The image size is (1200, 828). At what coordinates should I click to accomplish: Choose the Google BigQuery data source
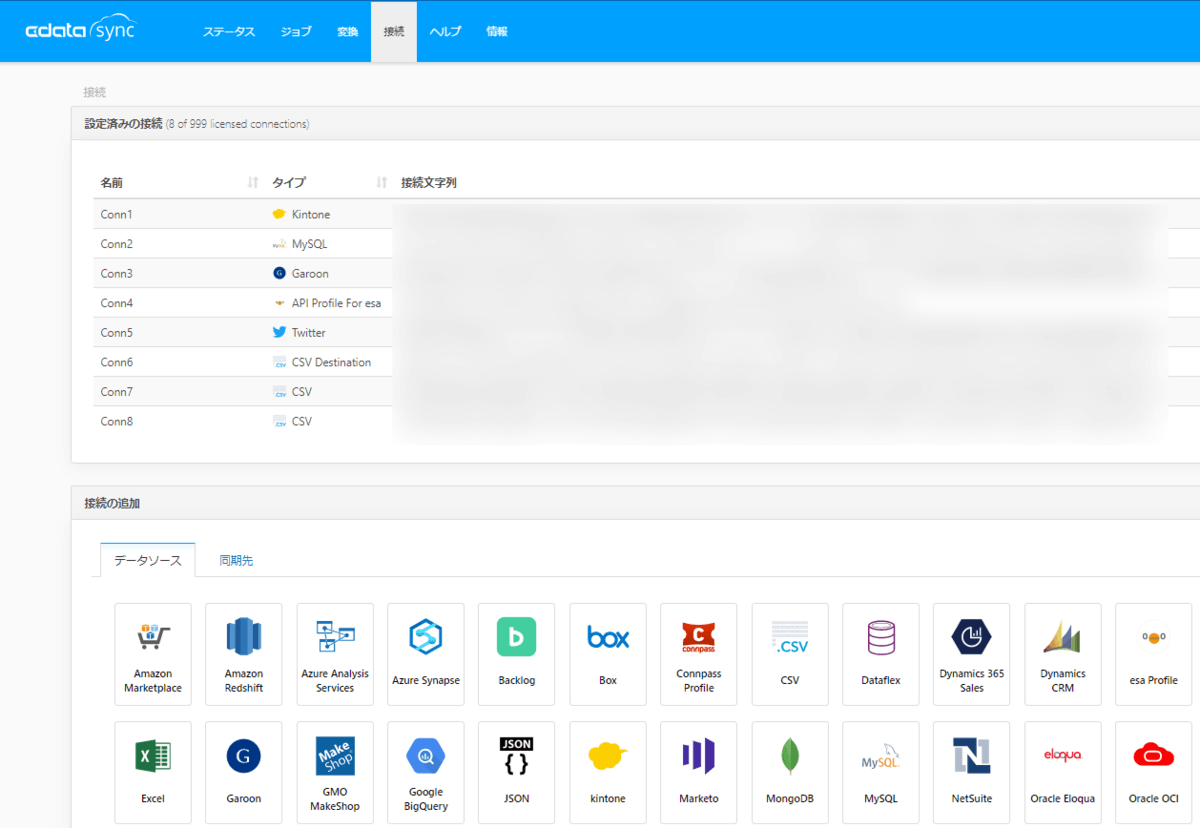tap(426, 773)
